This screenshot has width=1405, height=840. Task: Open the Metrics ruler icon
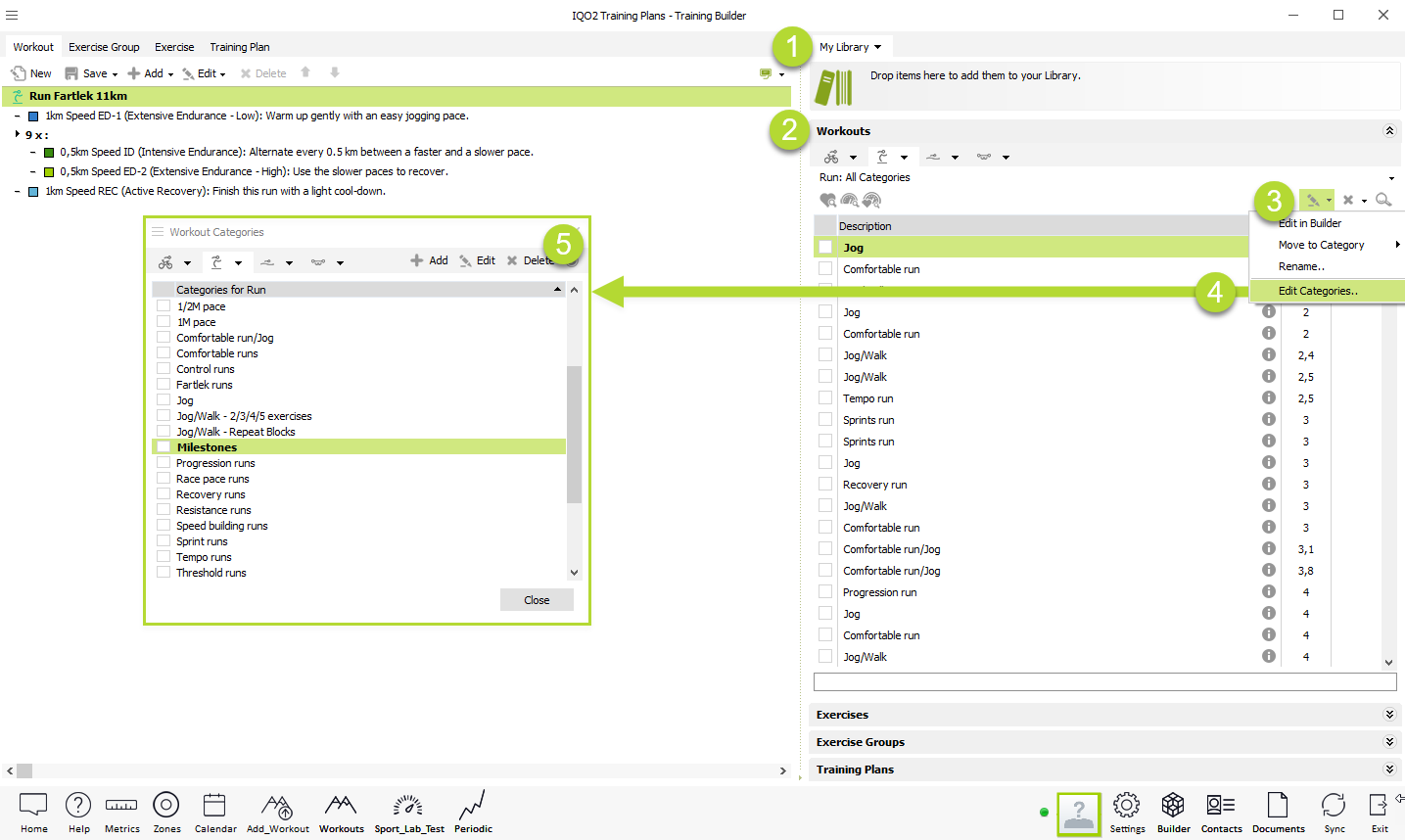coord(121,806)
